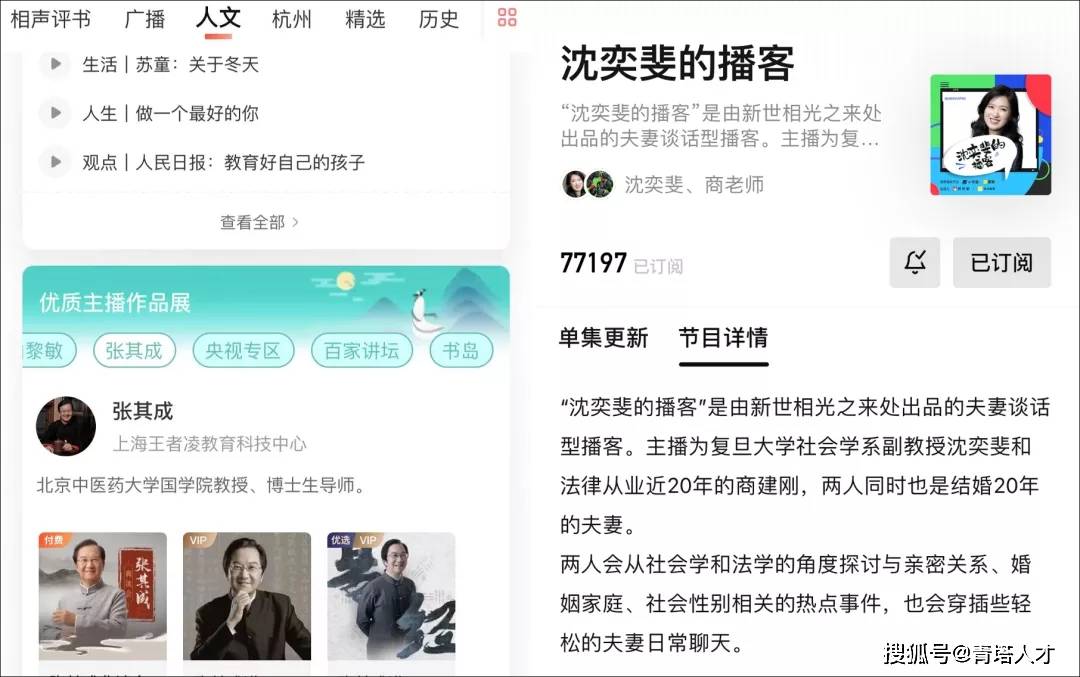Toggle the subscription notification bell
This screenshot has width=1080, height=677.
click(915, 262)
